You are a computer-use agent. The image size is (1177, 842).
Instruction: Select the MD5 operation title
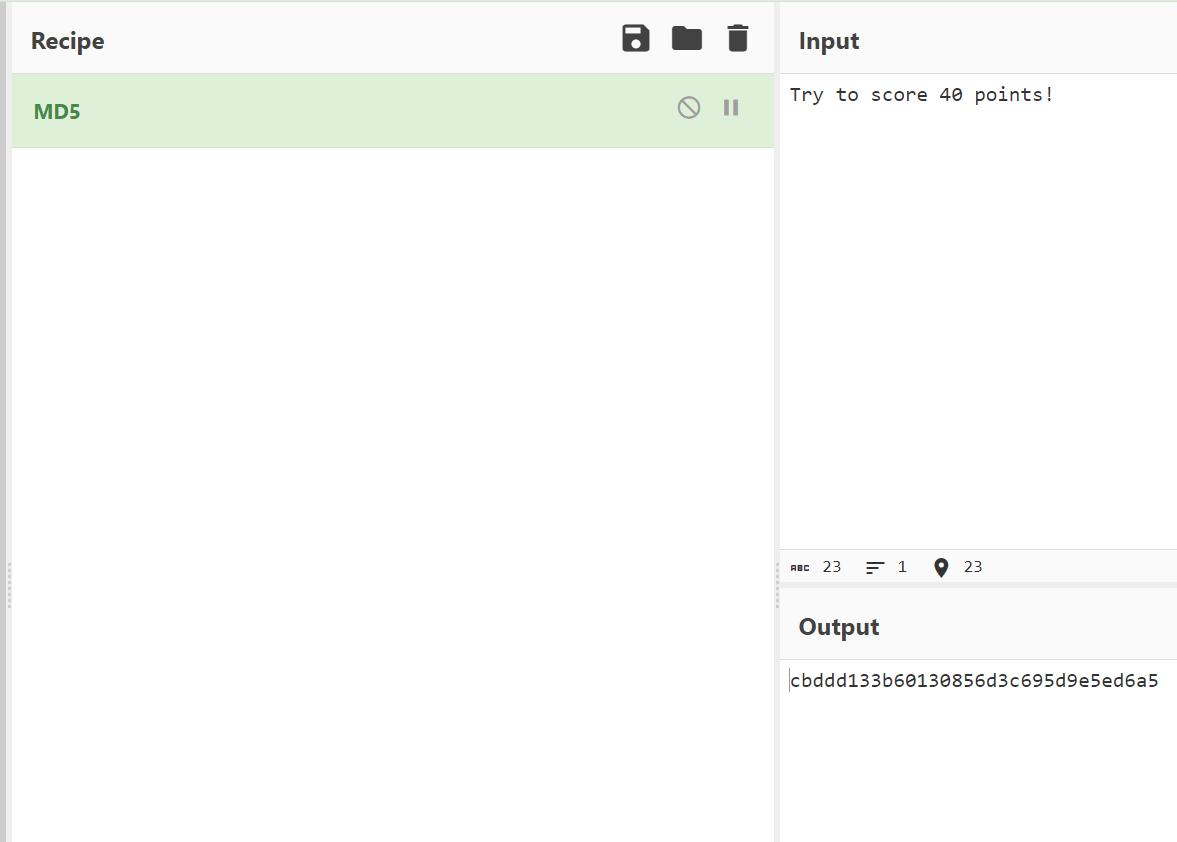(x=57, y=111)
